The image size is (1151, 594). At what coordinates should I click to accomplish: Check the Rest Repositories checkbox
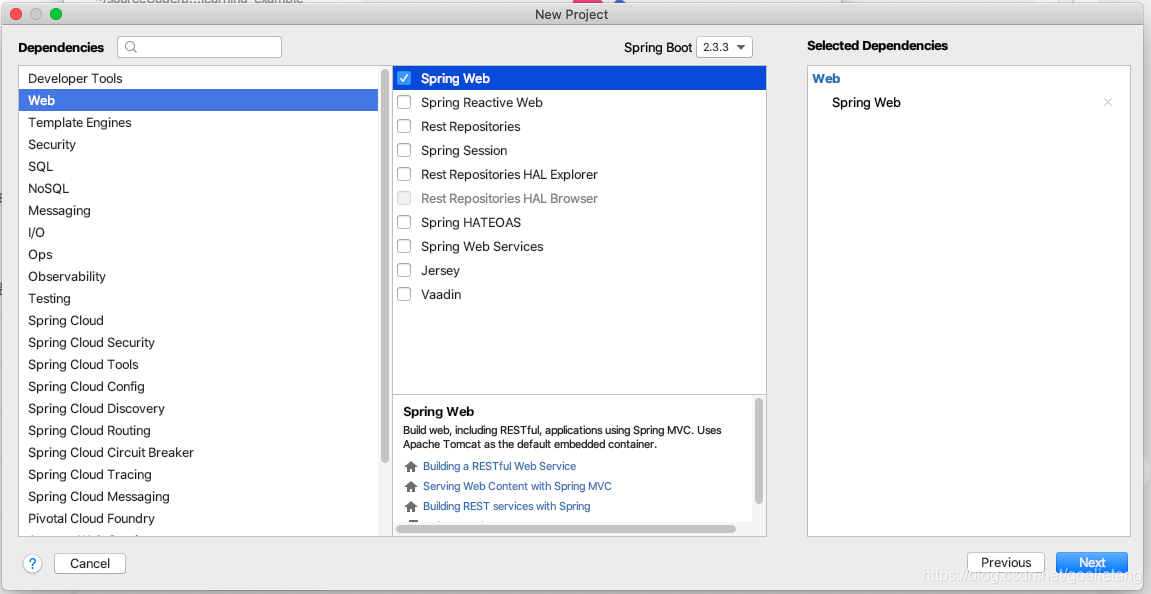(404, 126)
